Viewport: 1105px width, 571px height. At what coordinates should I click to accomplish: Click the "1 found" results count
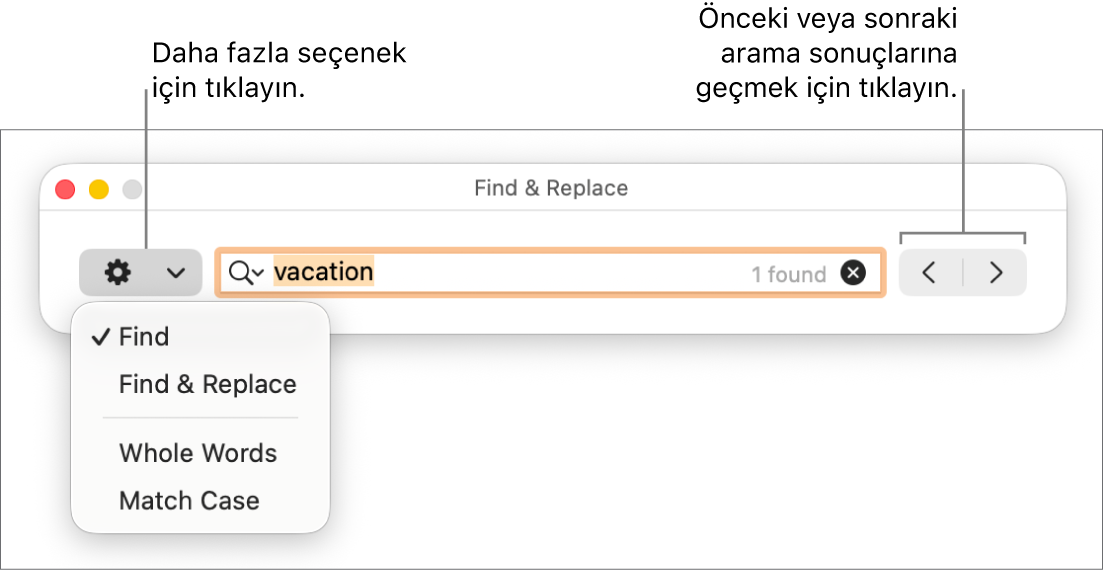point(789,274)
